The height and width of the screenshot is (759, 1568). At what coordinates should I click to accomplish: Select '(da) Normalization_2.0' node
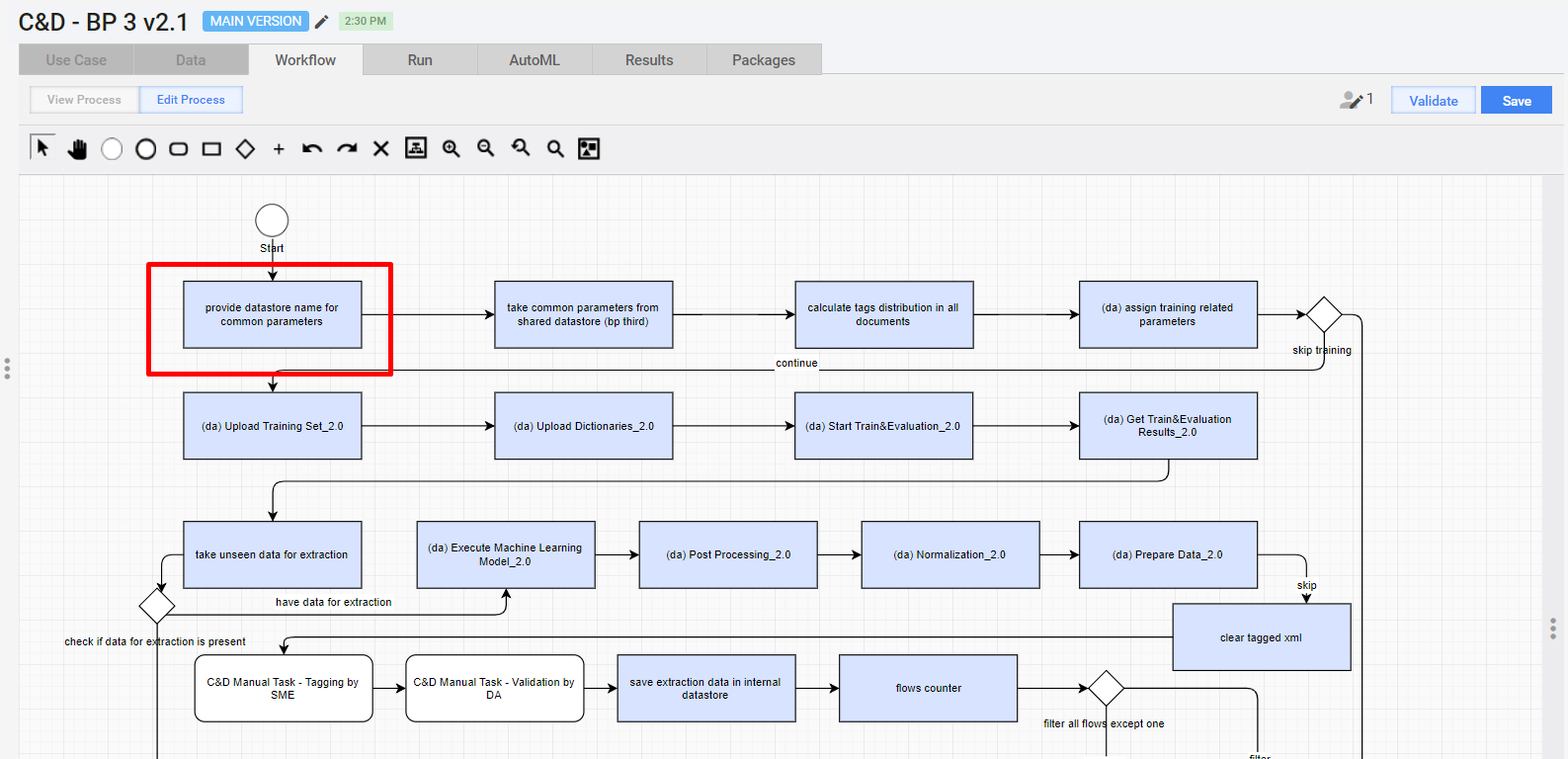[x=950, y=554]
